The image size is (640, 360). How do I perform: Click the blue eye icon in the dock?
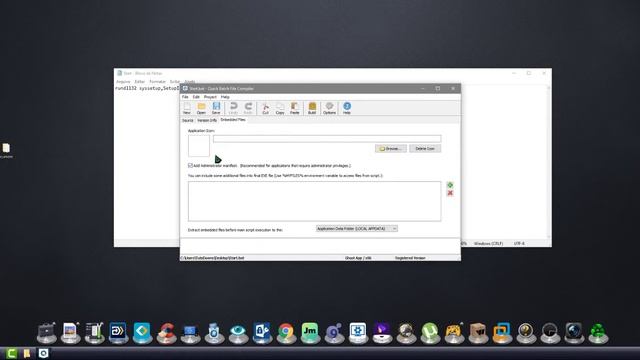(x=238, y=332)
